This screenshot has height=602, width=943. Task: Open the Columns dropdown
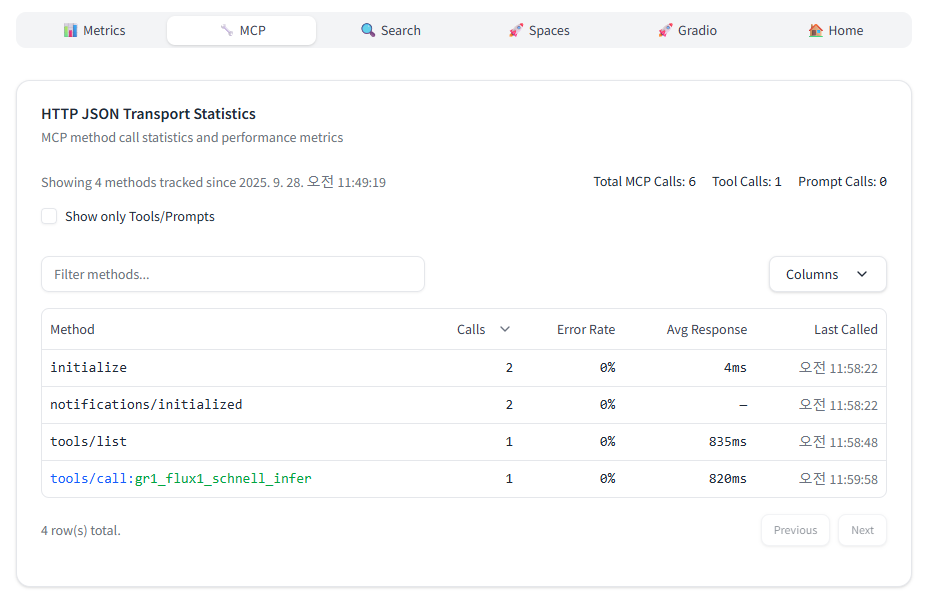pyautogui.click(x=826, y=275)
